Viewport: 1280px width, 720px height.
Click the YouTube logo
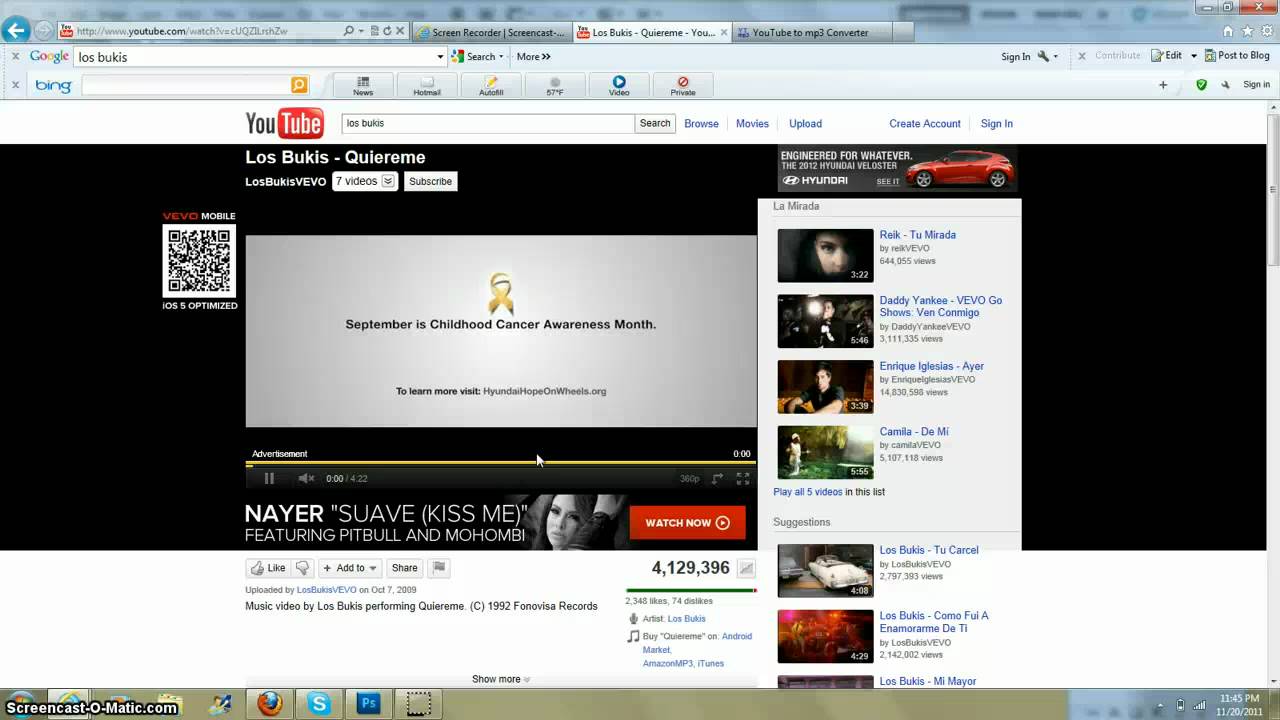click(x=284, y=123)
